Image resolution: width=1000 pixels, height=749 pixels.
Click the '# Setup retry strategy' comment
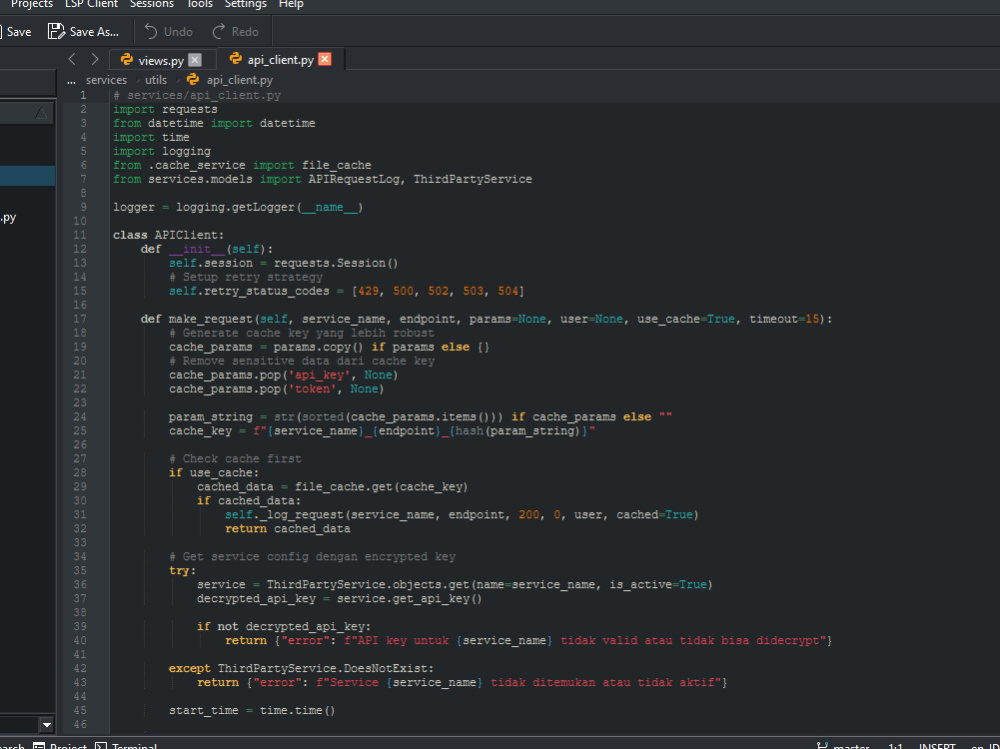(x=246, y=277)
